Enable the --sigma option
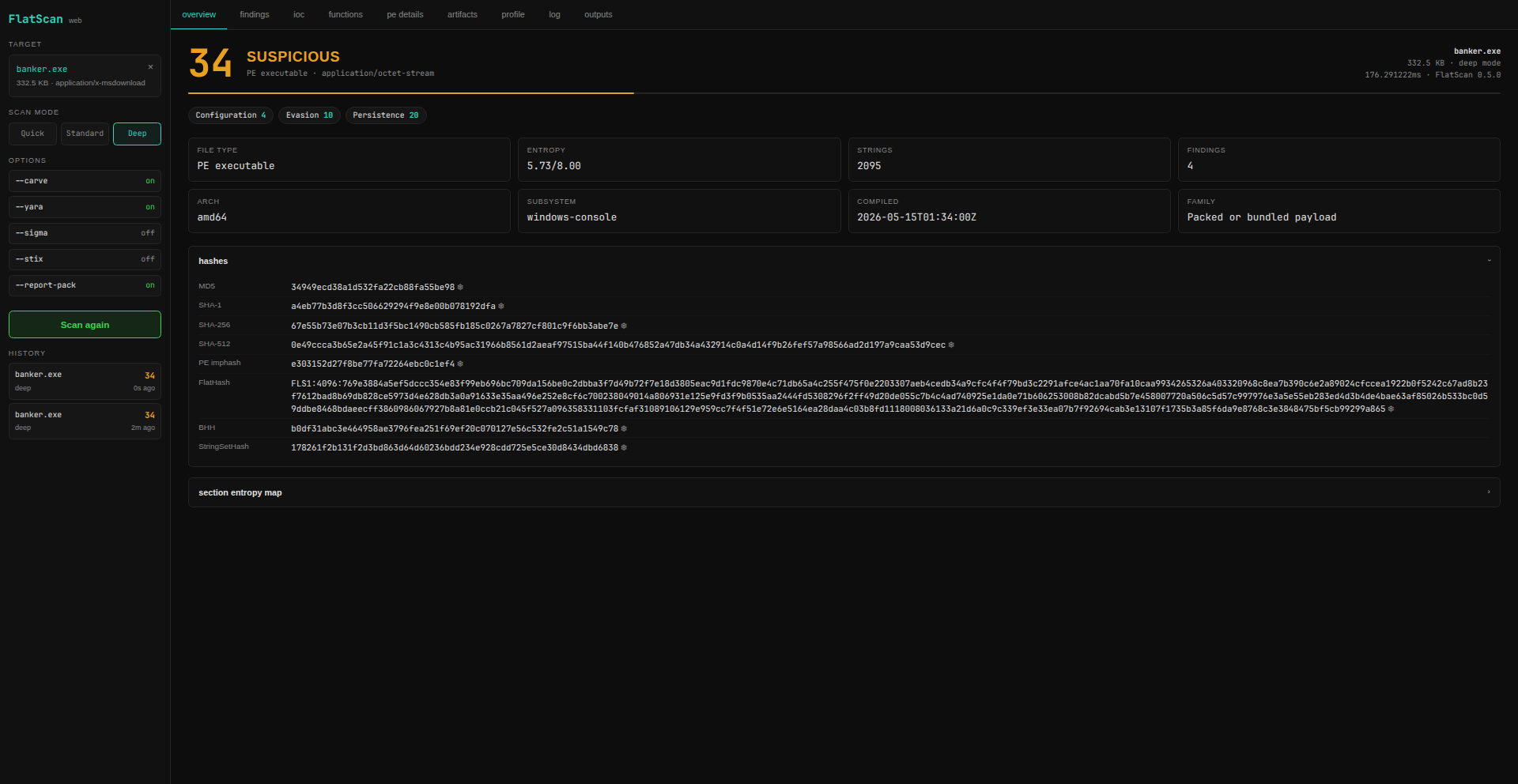 coord(85,233)
